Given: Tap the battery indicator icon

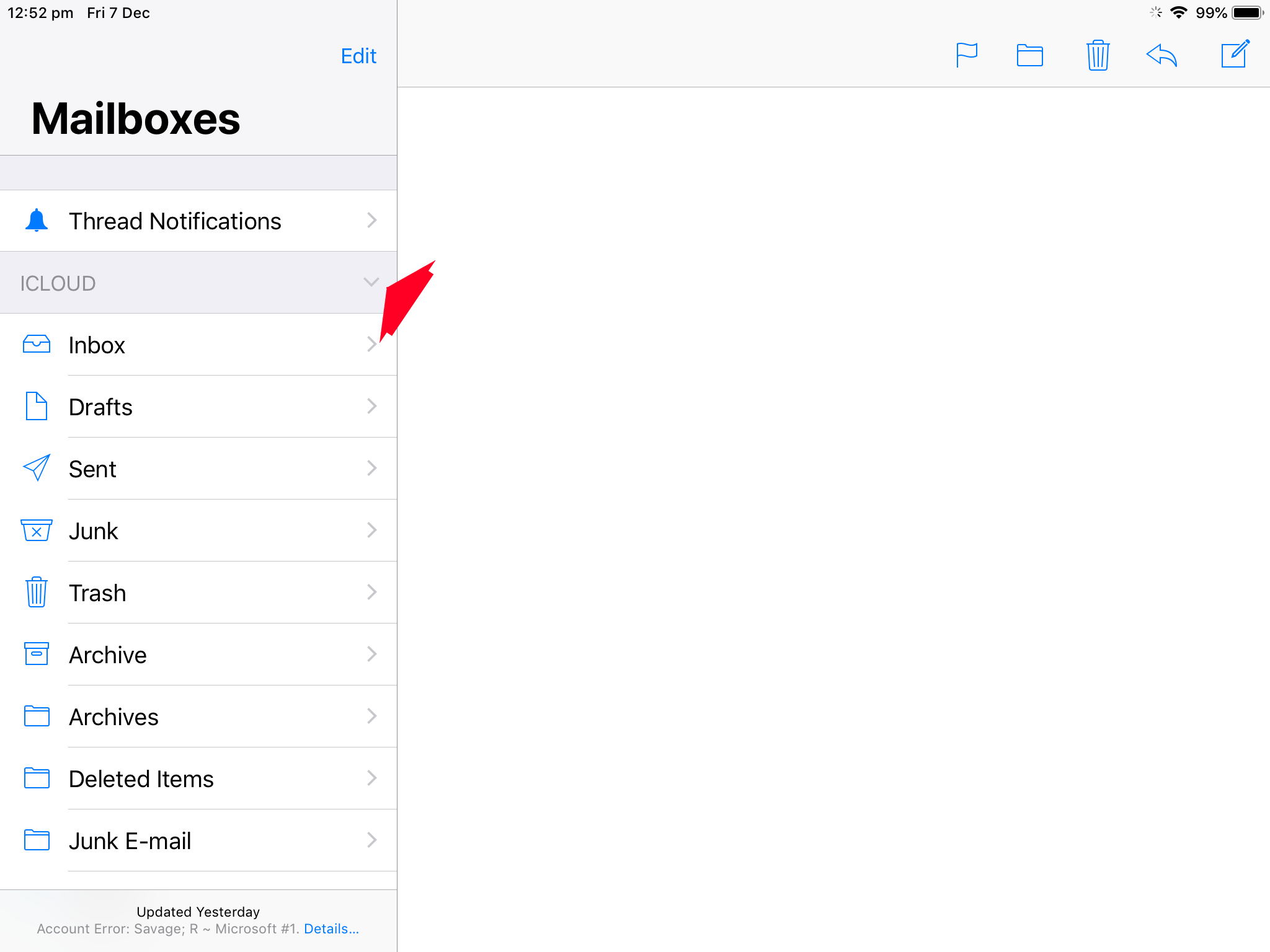Looking at the screenshot, I should click(x=1248, y=12).
